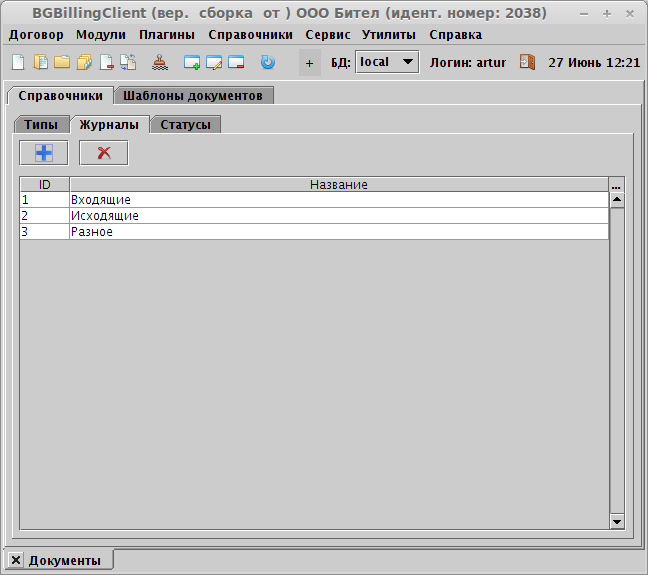Click the stamp icon in the toolbar
This screenshot has width=648, height=575.
[x=160, y=62]
